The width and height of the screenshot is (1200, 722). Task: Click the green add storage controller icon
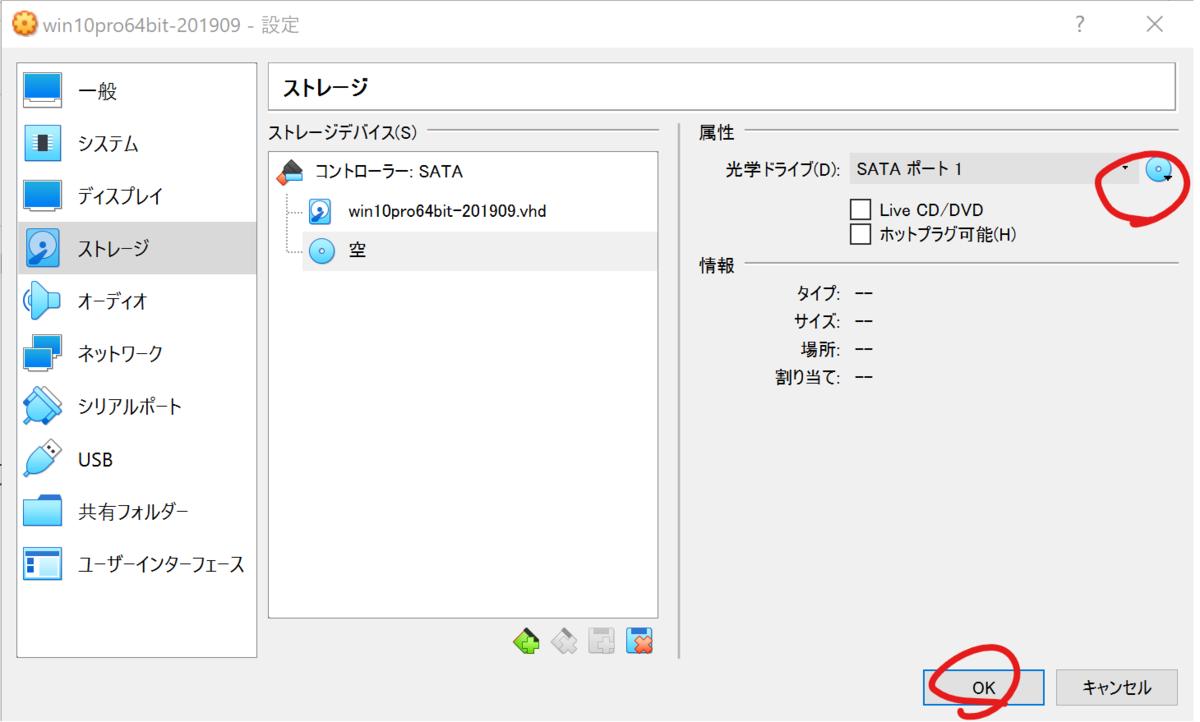527,641
